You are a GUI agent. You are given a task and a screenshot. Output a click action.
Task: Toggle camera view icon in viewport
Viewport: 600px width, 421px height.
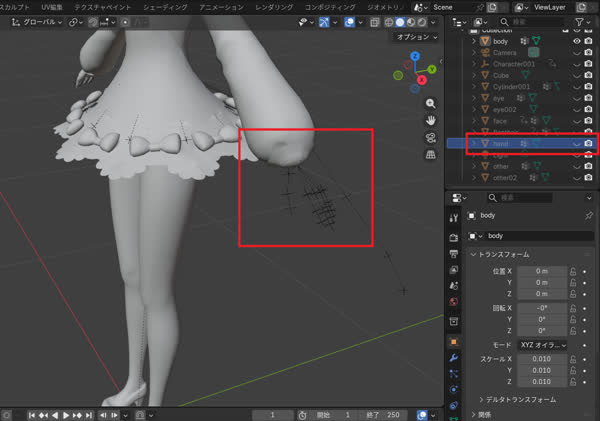[430, 137]
